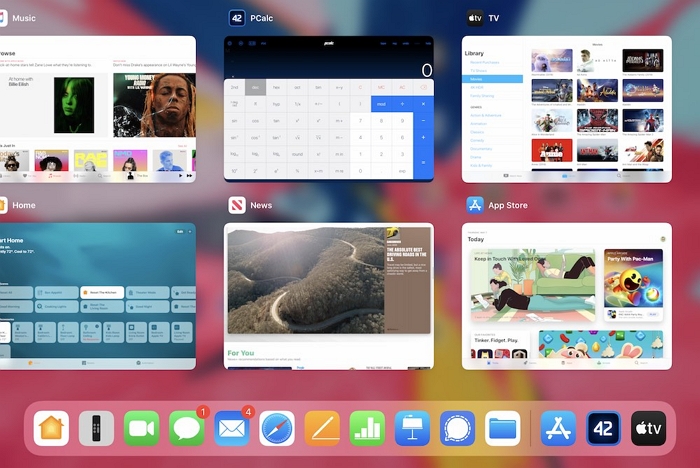The height and width of the screenshot is (468, 700).
Task: Open App Store icon in the dock
Action: [558, 429]
